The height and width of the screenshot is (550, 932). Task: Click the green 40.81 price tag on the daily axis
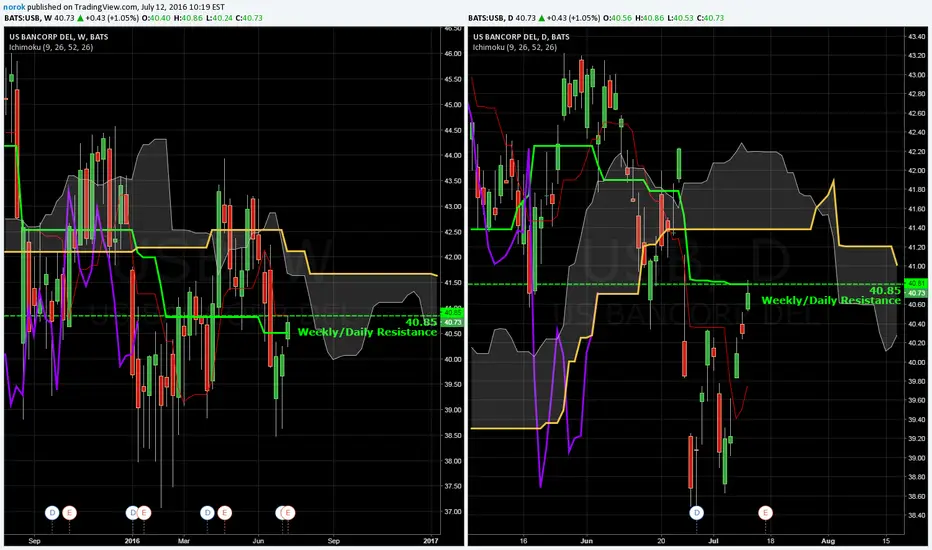[916, 283]
